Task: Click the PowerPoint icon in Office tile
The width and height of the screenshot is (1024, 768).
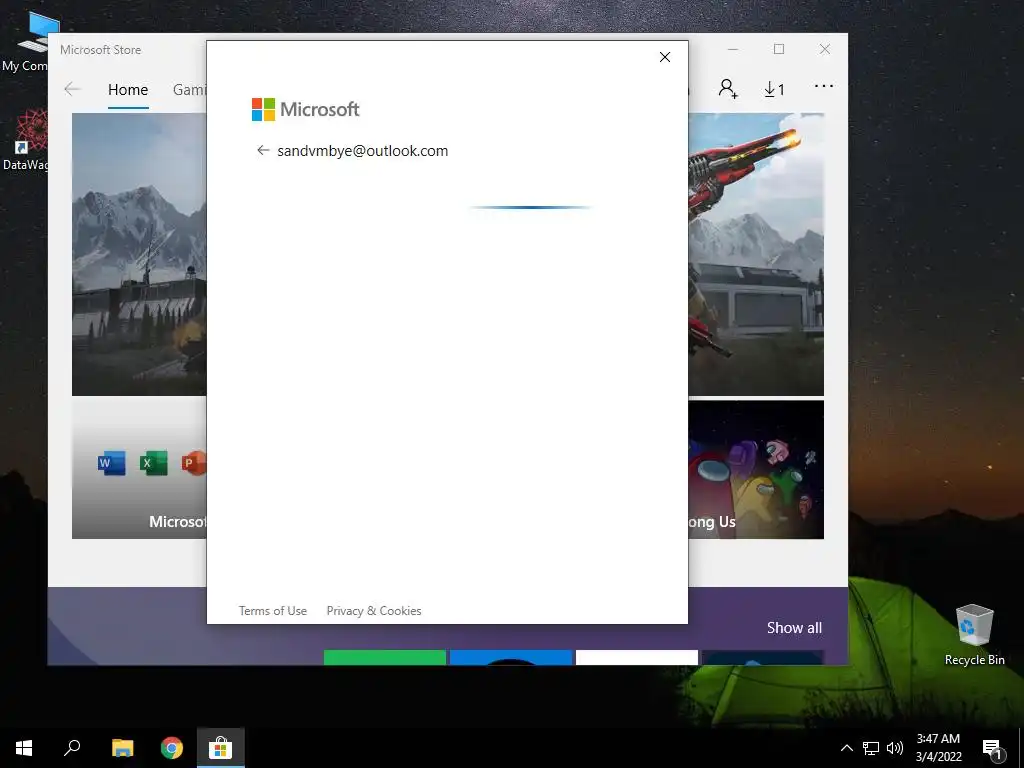Action: 194,463
